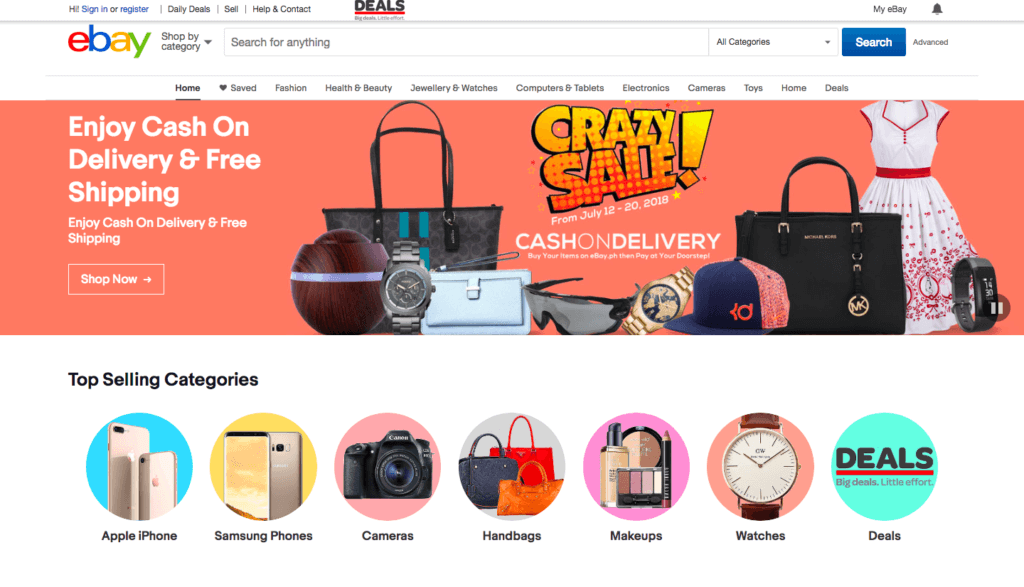Choose the Makeups category circle
This screenshot has width=1024, height=587.
(636, 466)
